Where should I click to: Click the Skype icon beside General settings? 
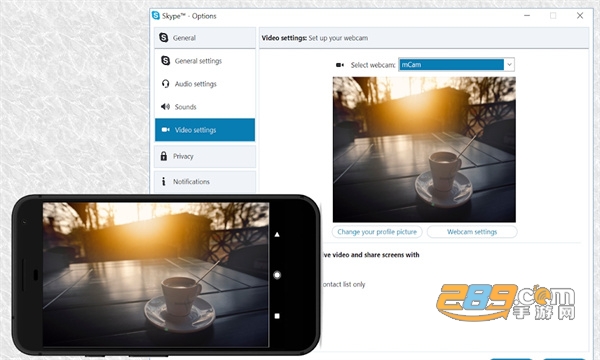click(165, 60)
